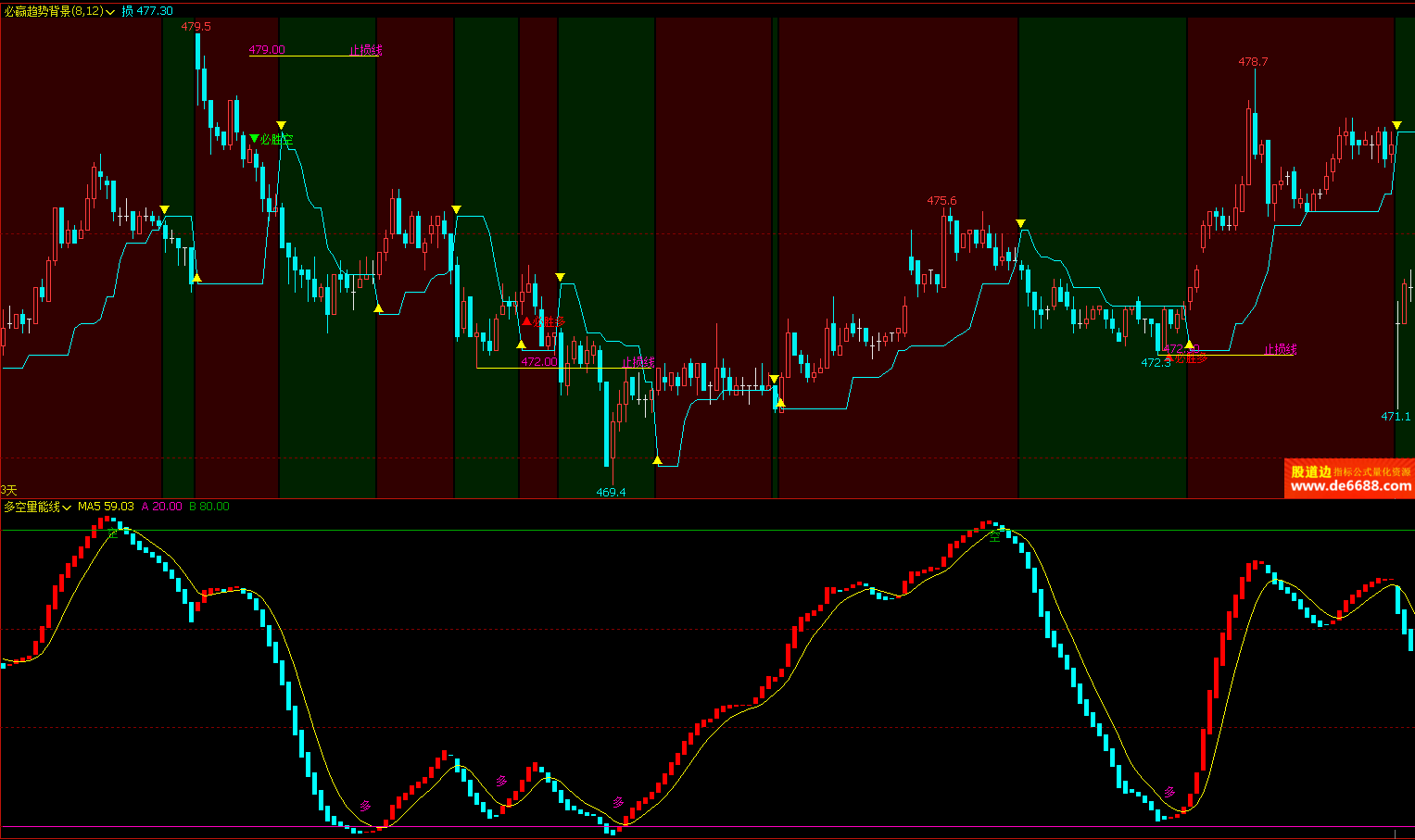Click the 损 477.30 value readout

click(147, 11)
